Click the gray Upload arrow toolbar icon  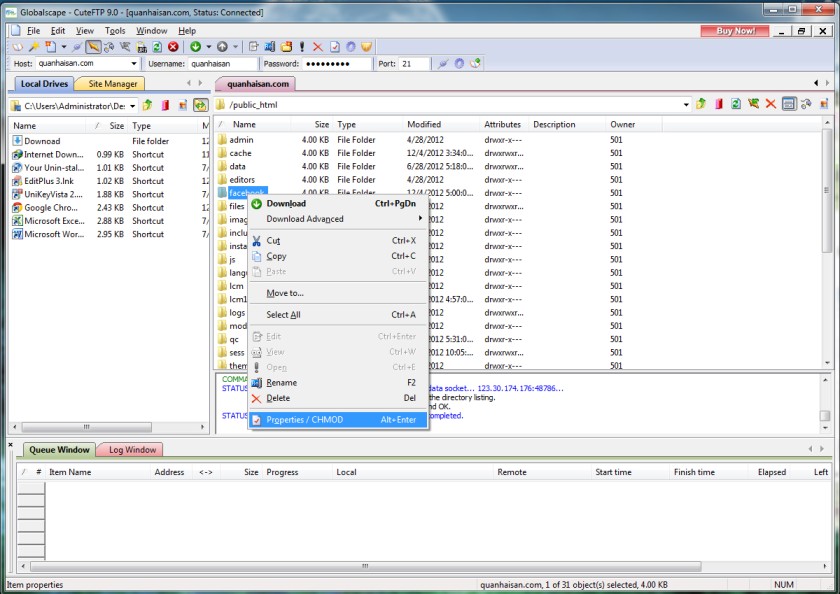pos(222,47)
